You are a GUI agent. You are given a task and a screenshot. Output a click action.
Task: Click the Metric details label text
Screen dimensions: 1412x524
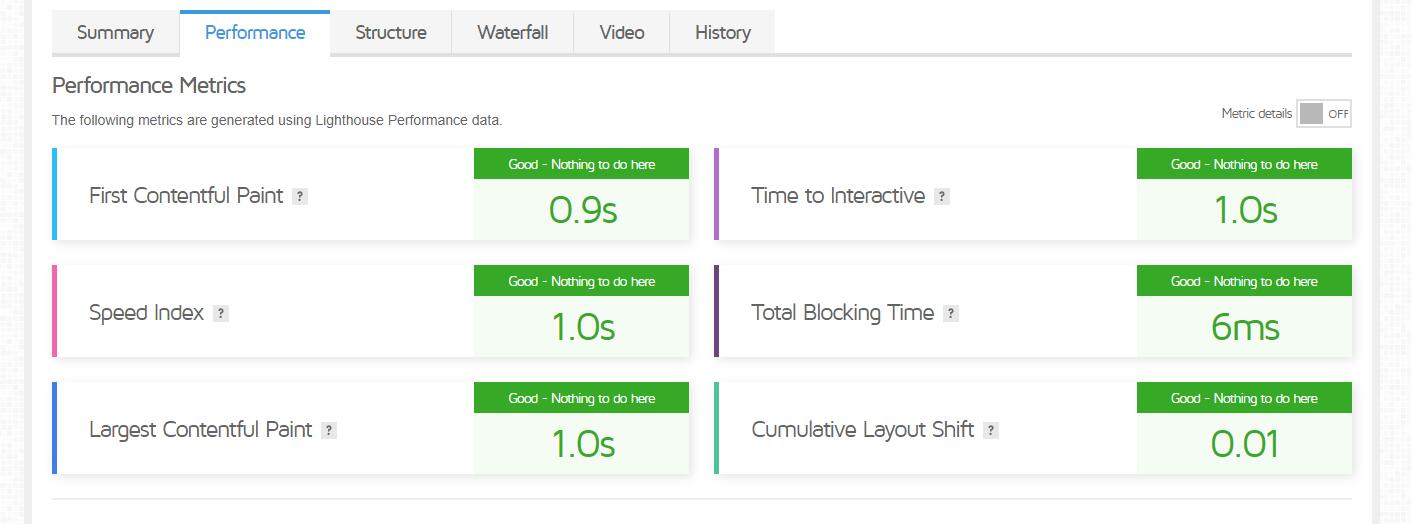pyautogui.click(x=1256, y=114)
